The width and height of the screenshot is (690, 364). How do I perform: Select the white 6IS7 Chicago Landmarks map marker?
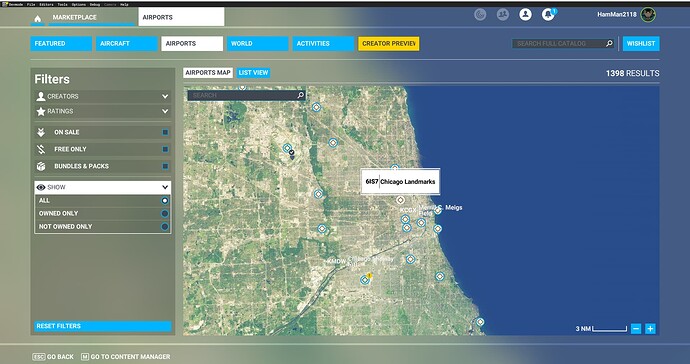pos(400,200)
